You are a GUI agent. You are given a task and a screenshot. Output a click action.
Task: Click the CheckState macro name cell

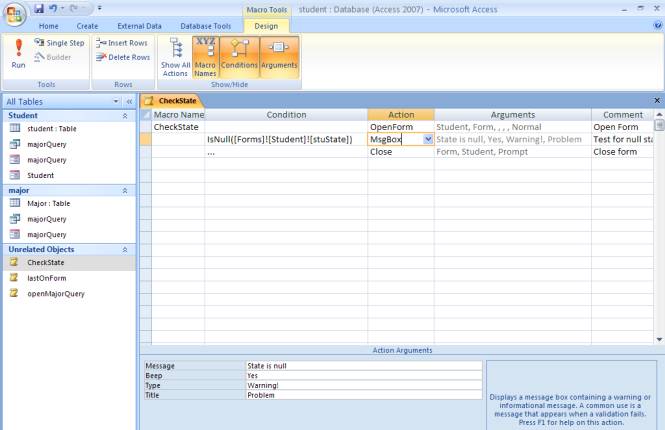coord(178,127)
